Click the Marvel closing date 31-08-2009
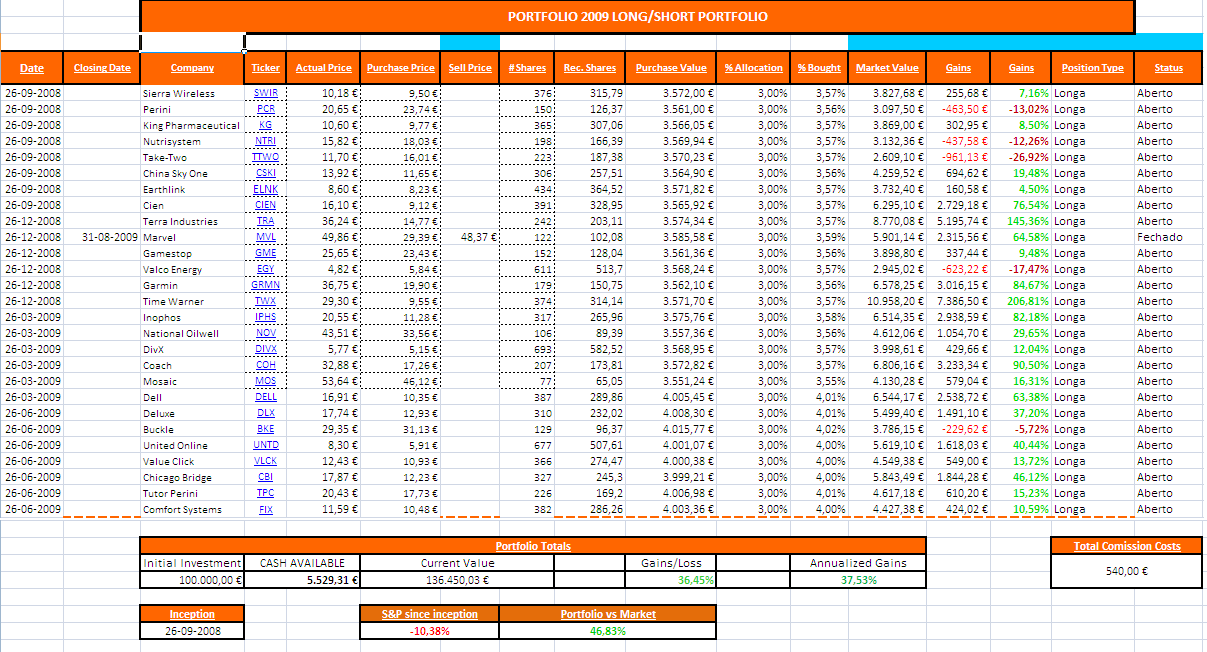 pyautogui.click(x=102, y=237)
